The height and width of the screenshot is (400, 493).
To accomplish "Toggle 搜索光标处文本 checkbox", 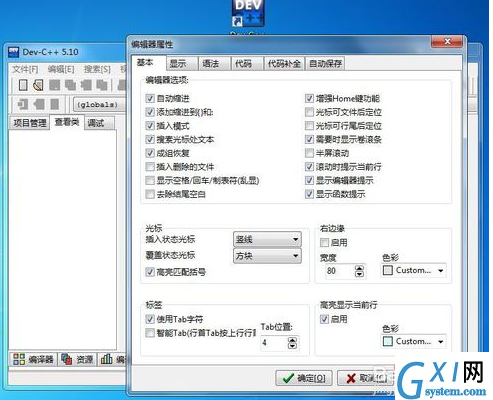I will click(x=150, y=139).
